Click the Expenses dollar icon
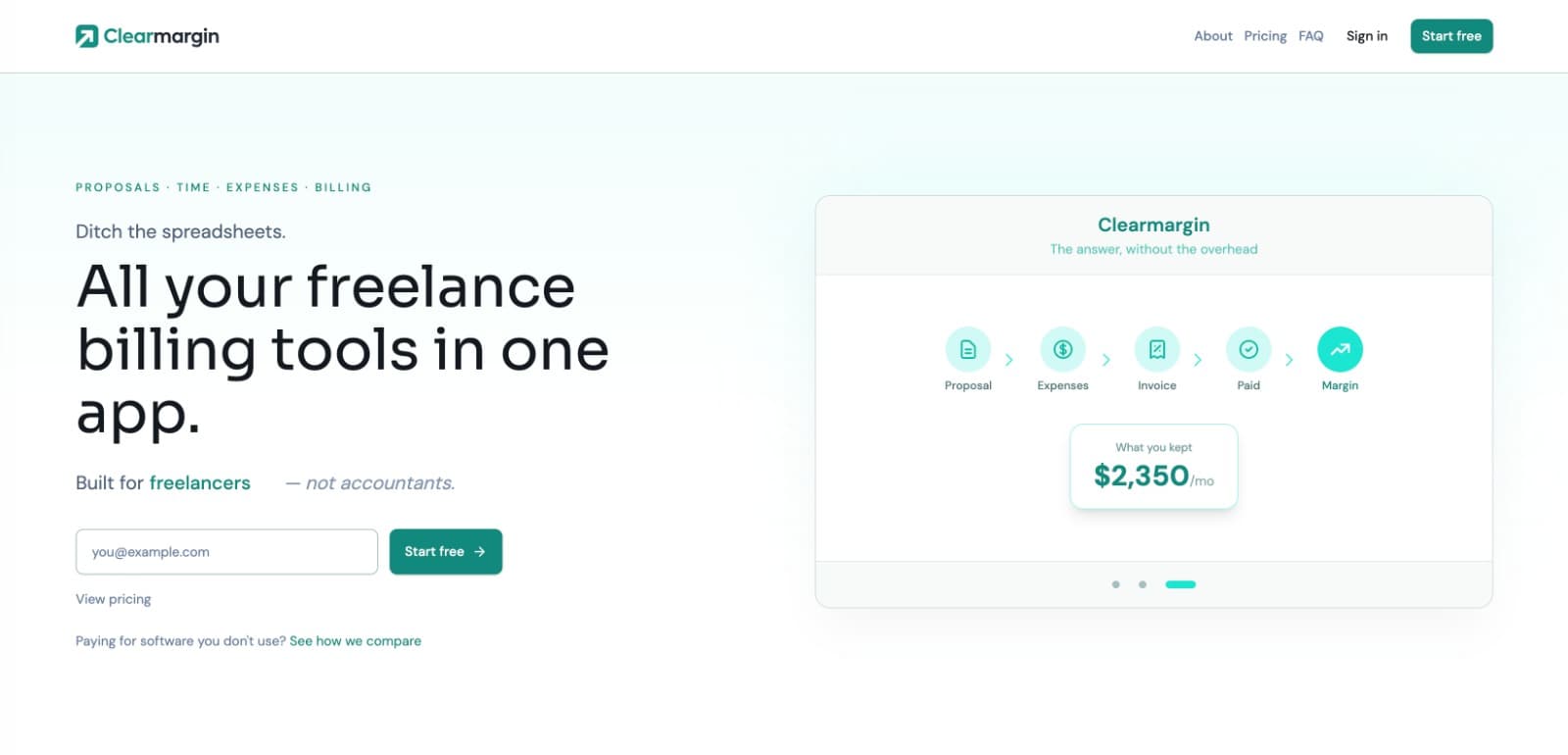The height and width of the screenshot is (755, 1568). (1062, 350)
